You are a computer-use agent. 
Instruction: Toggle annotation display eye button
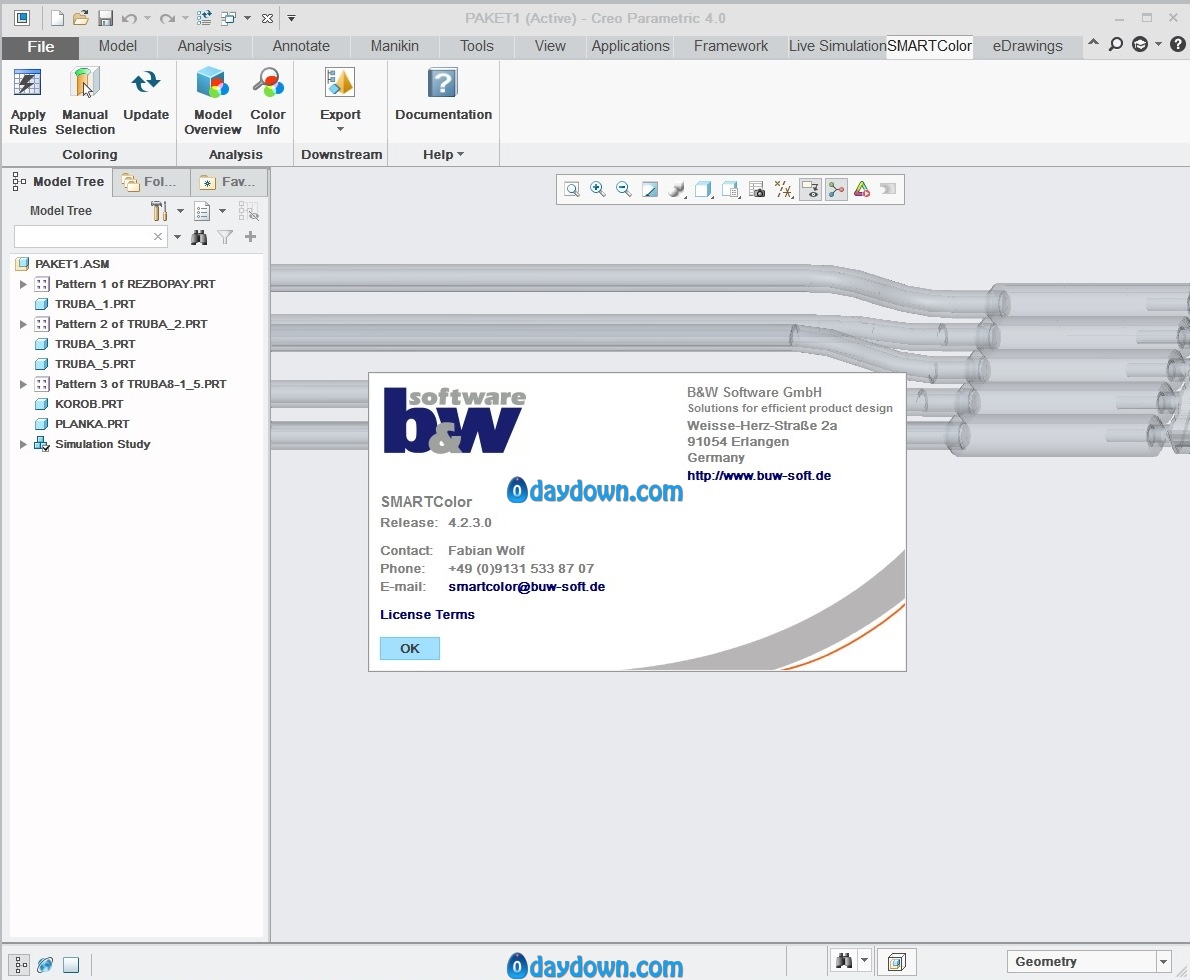pos(811,190)
